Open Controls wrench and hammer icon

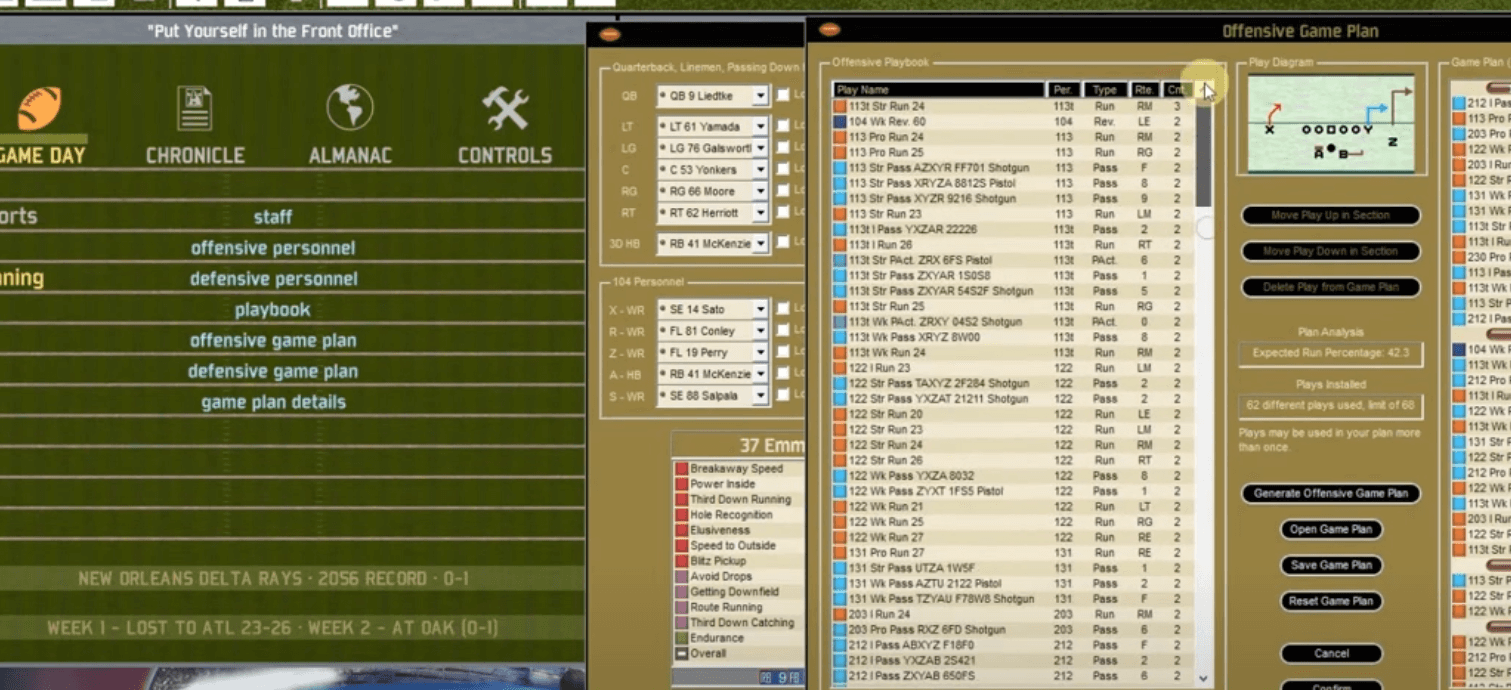tap(505, 108)
